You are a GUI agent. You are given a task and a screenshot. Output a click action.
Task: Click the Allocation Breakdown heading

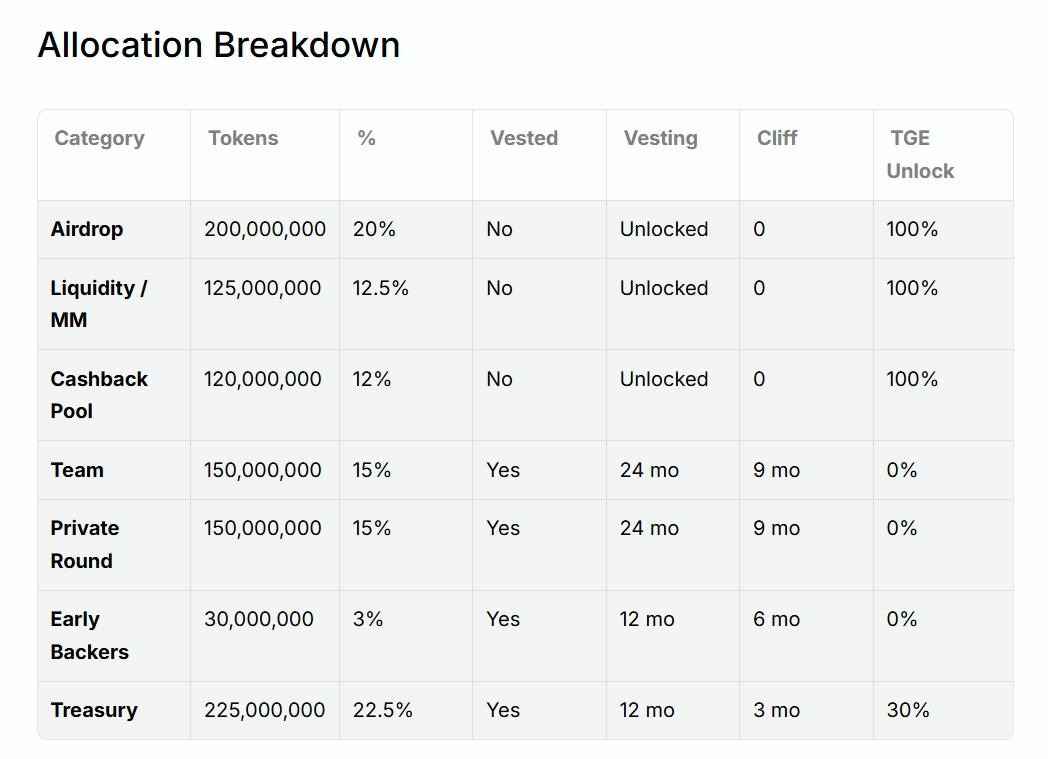click(218, 46)
